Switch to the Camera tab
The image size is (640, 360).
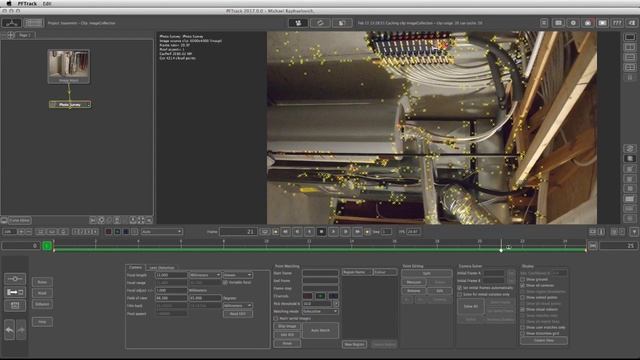click(x=136, y=267)
